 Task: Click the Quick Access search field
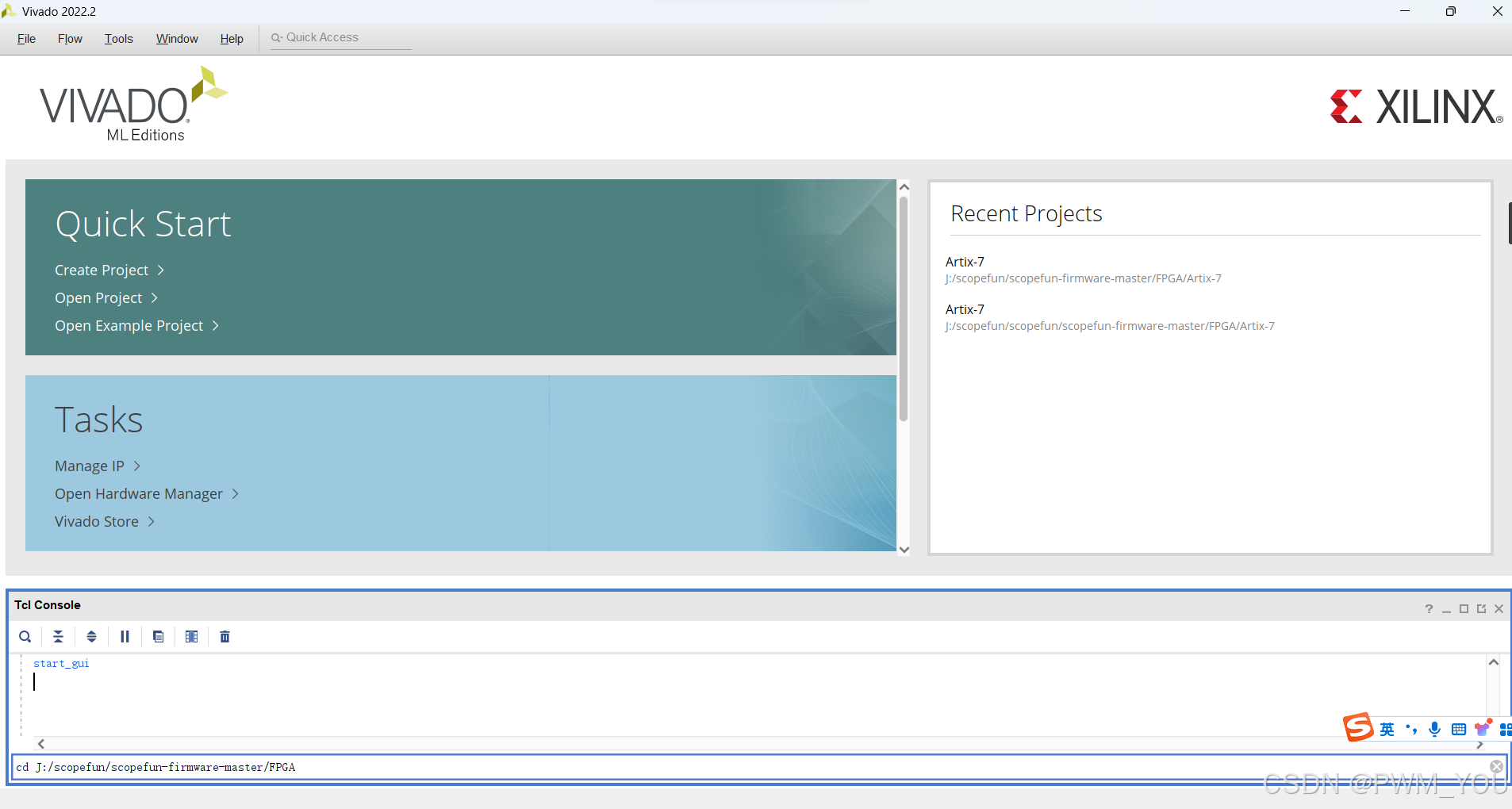tap(341, 37)
